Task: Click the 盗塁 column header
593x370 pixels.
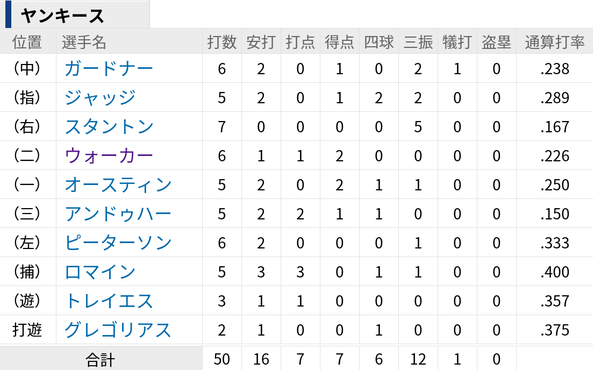Action: (497, 42)
